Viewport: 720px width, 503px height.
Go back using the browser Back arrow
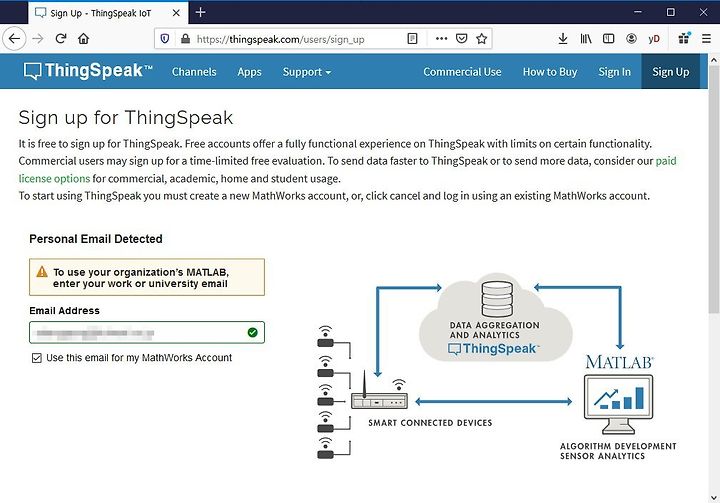14,39
